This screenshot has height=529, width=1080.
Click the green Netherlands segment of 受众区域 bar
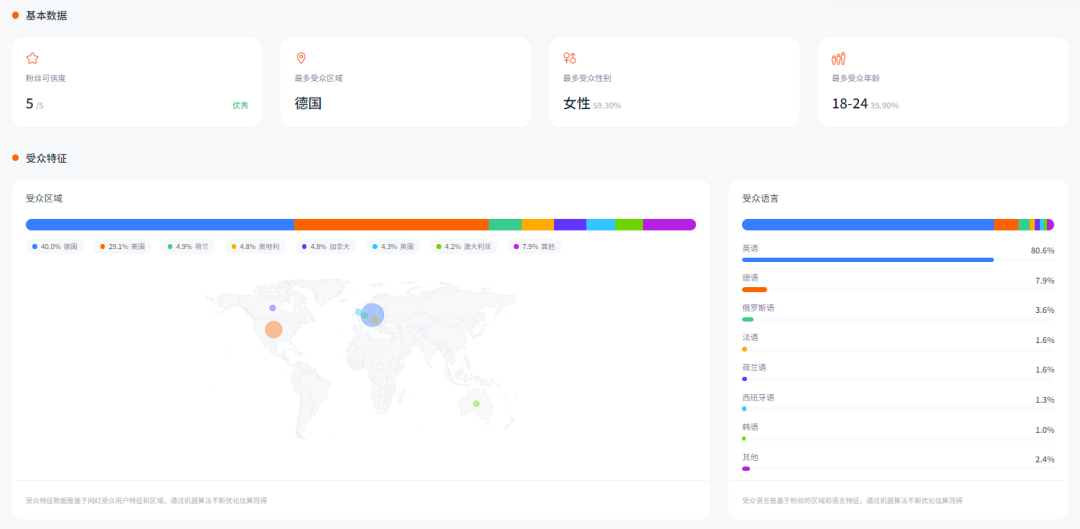point(505,225)
